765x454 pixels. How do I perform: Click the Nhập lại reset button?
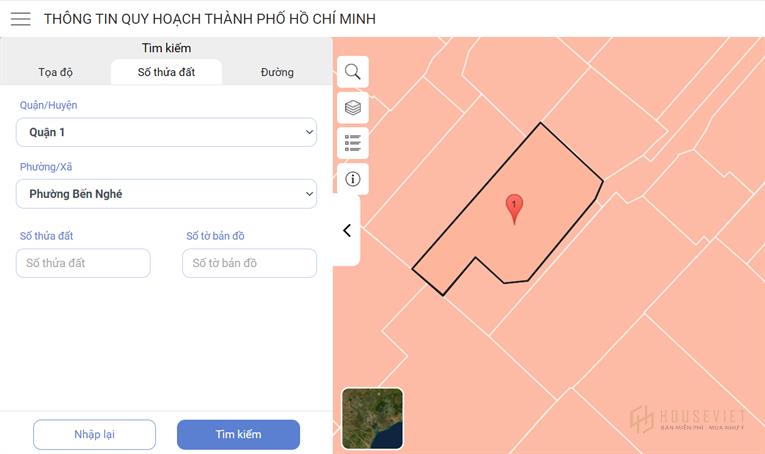(x=95, y=434)
